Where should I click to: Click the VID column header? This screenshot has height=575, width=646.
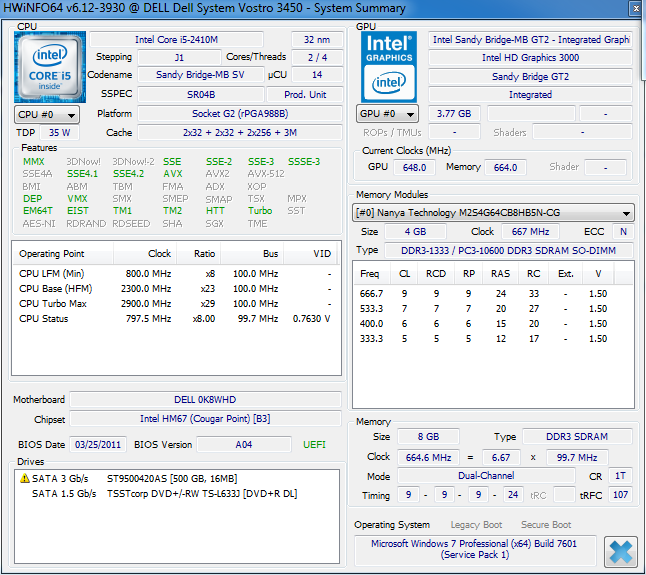click(x=310, y=254)
